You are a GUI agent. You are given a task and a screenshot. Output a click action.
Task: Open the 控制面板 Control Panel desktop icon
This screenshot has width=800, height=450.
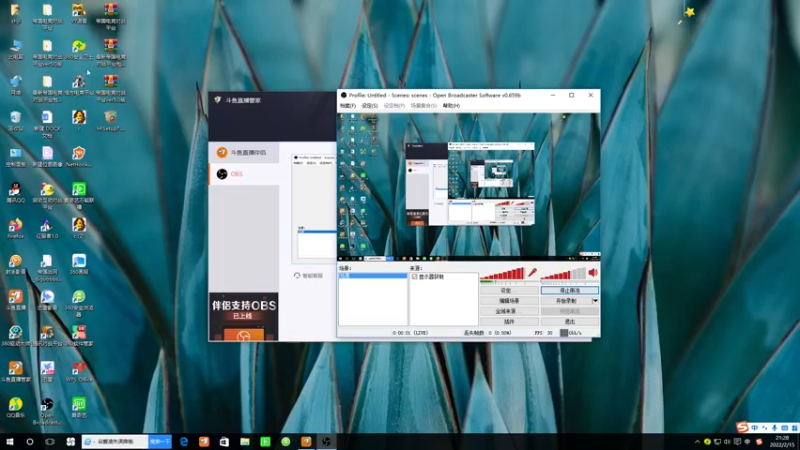[15, 157]
